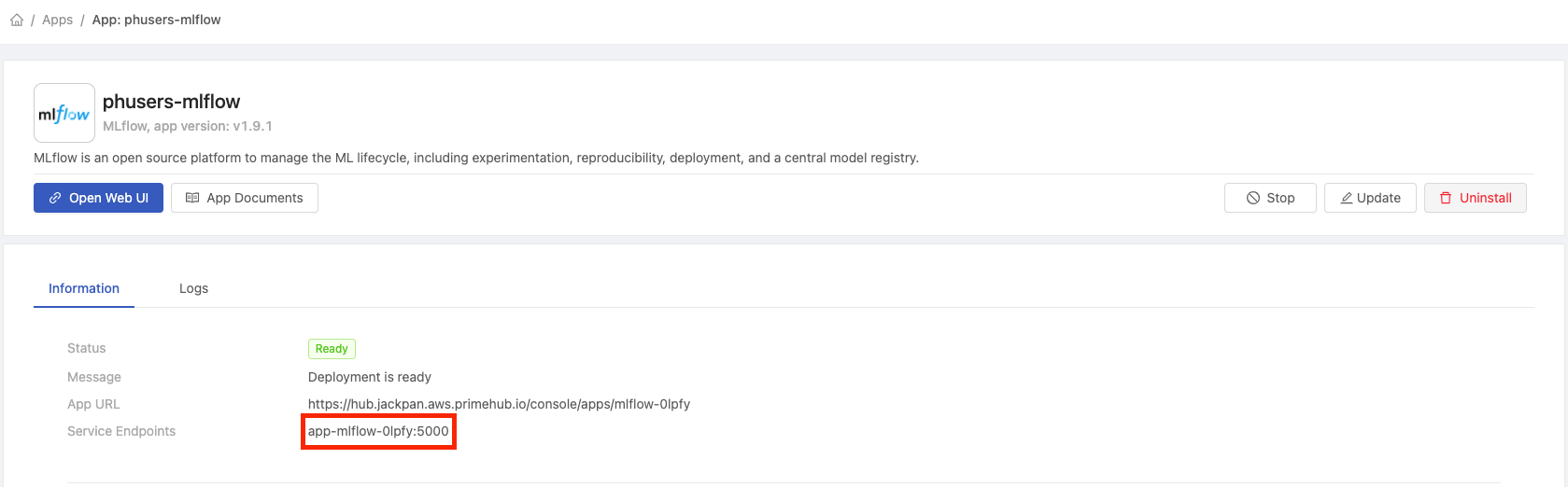Click the Status label
Screen dimensions: 1568x487
point(87,348)
